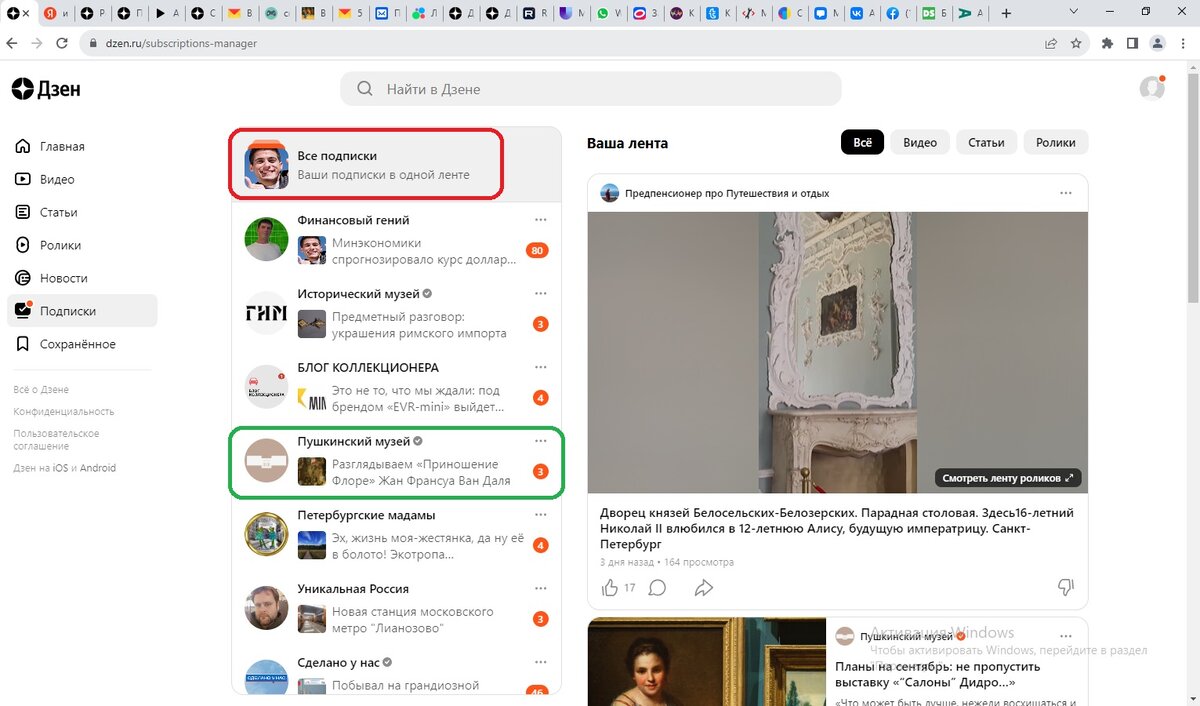Open Финансовый гений channel options menu
The height and width of the screenshot is (706, 1200).
(541, 220)
